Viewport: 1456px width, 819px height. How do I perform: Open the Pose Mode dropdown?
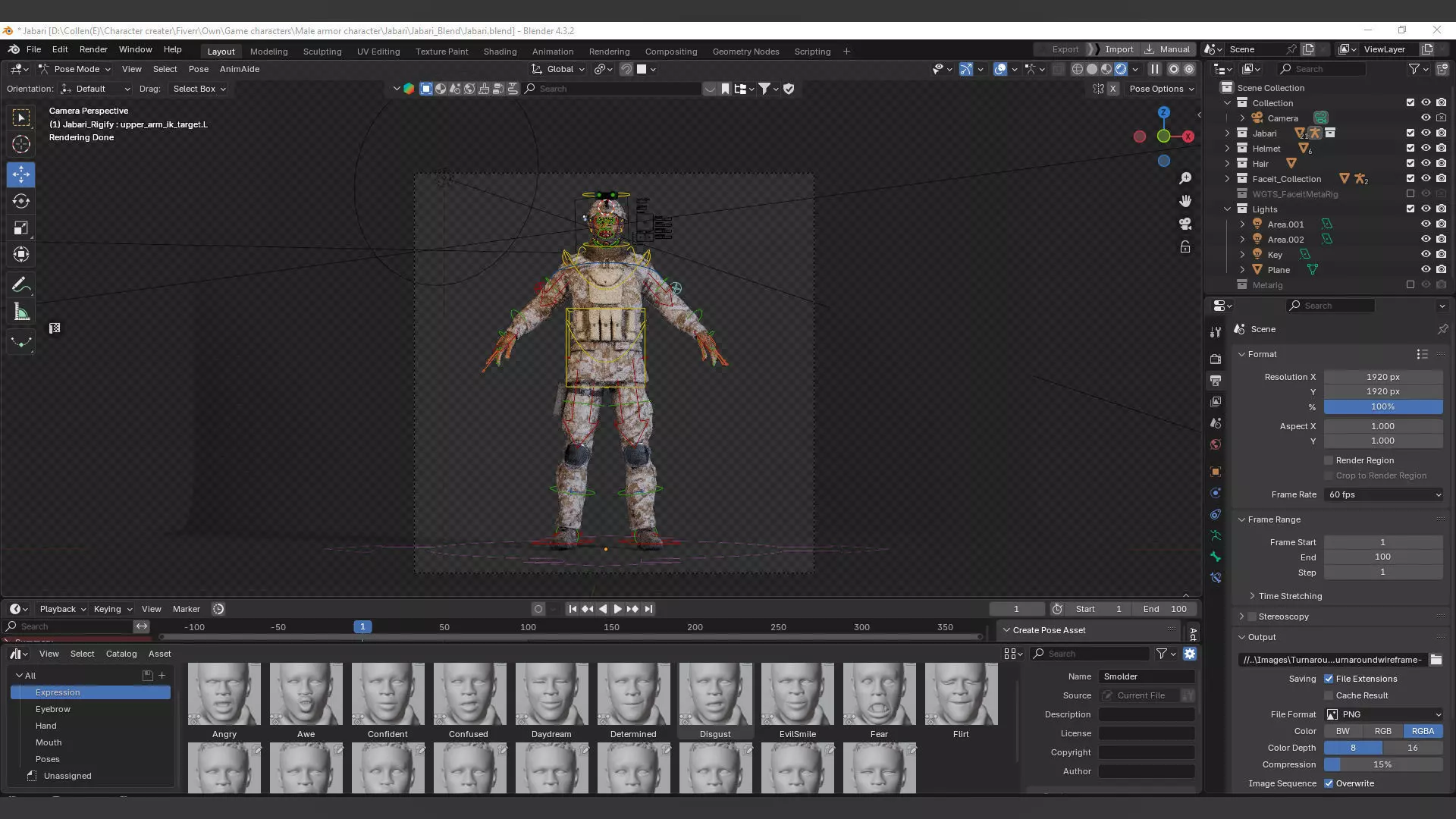click(76, 69)
